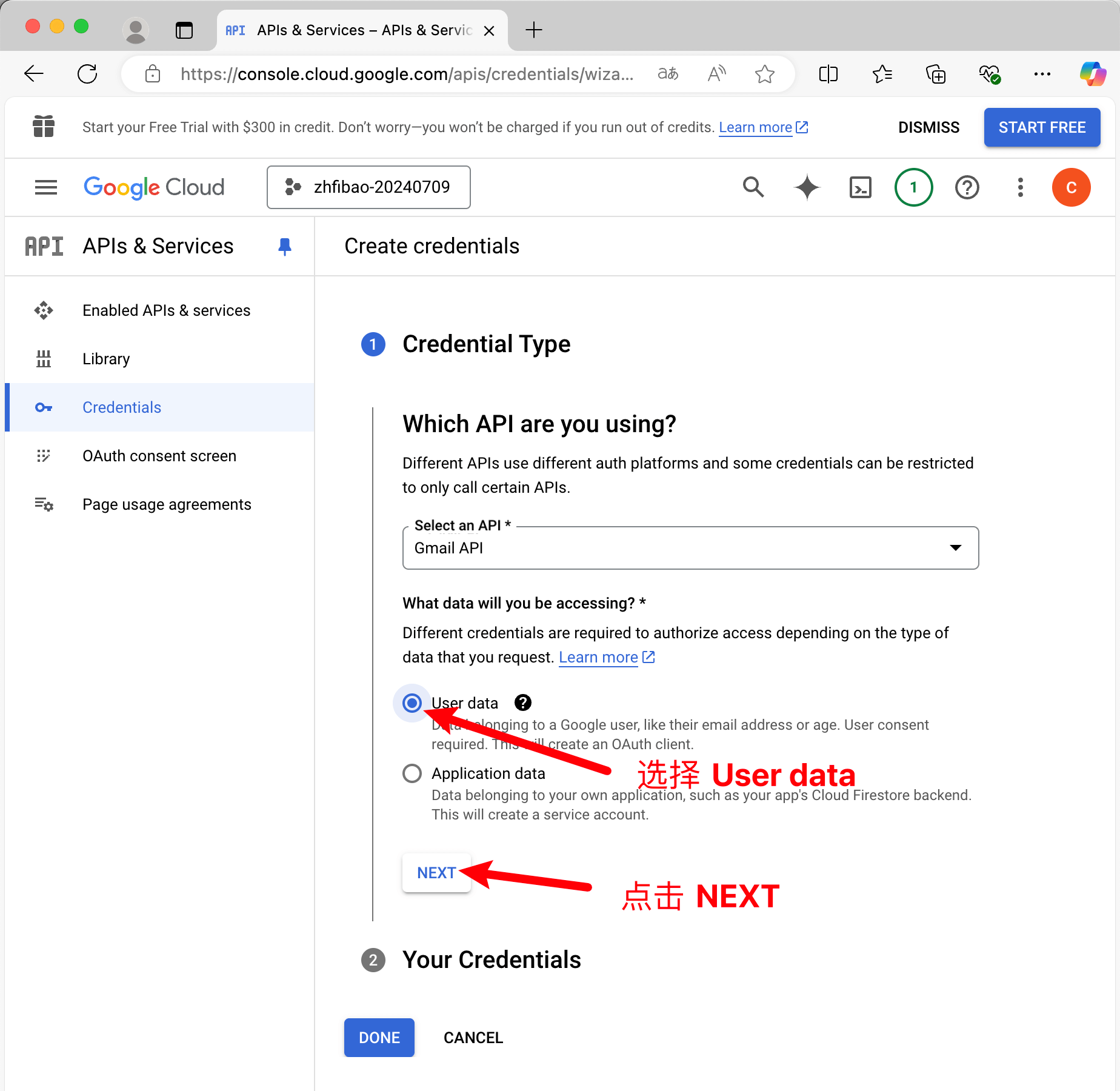Go back with the browser back arrow

(34, 74)
